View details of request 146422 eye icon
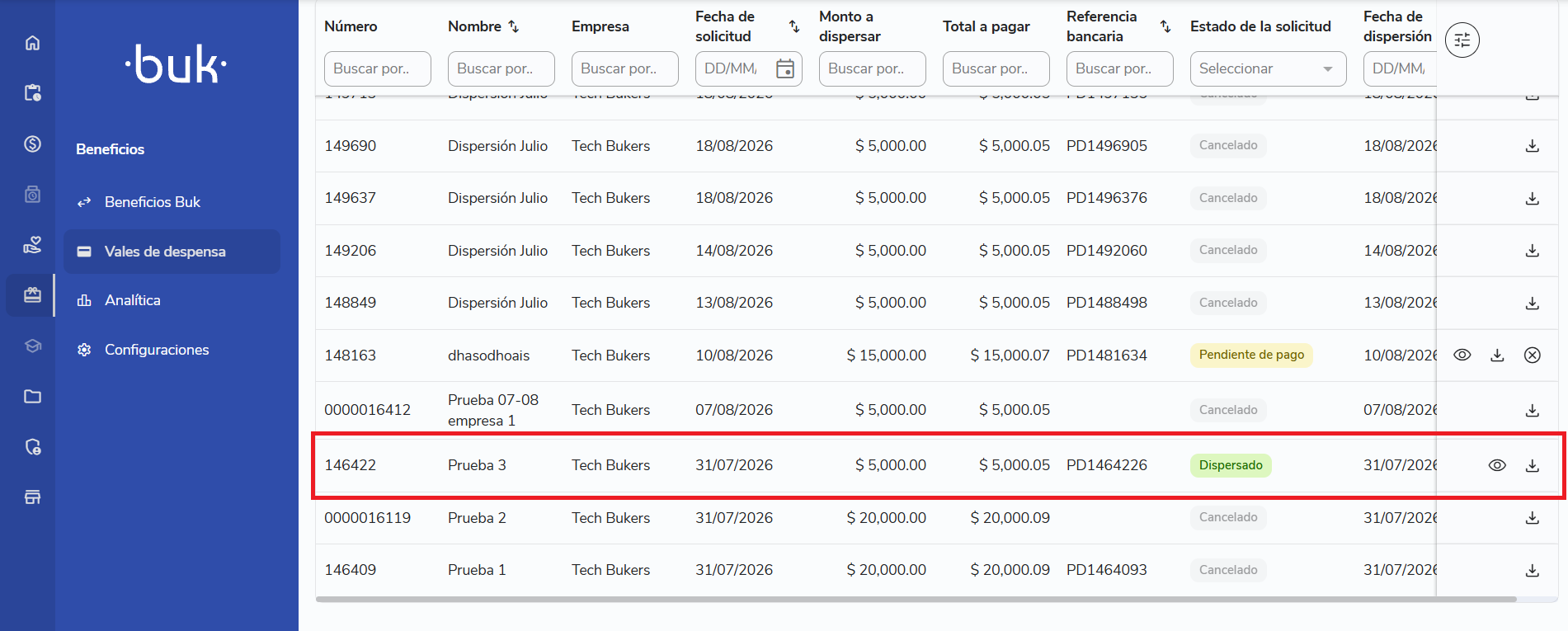Viewport: 1568px width, 631px height. point(1497,465)
